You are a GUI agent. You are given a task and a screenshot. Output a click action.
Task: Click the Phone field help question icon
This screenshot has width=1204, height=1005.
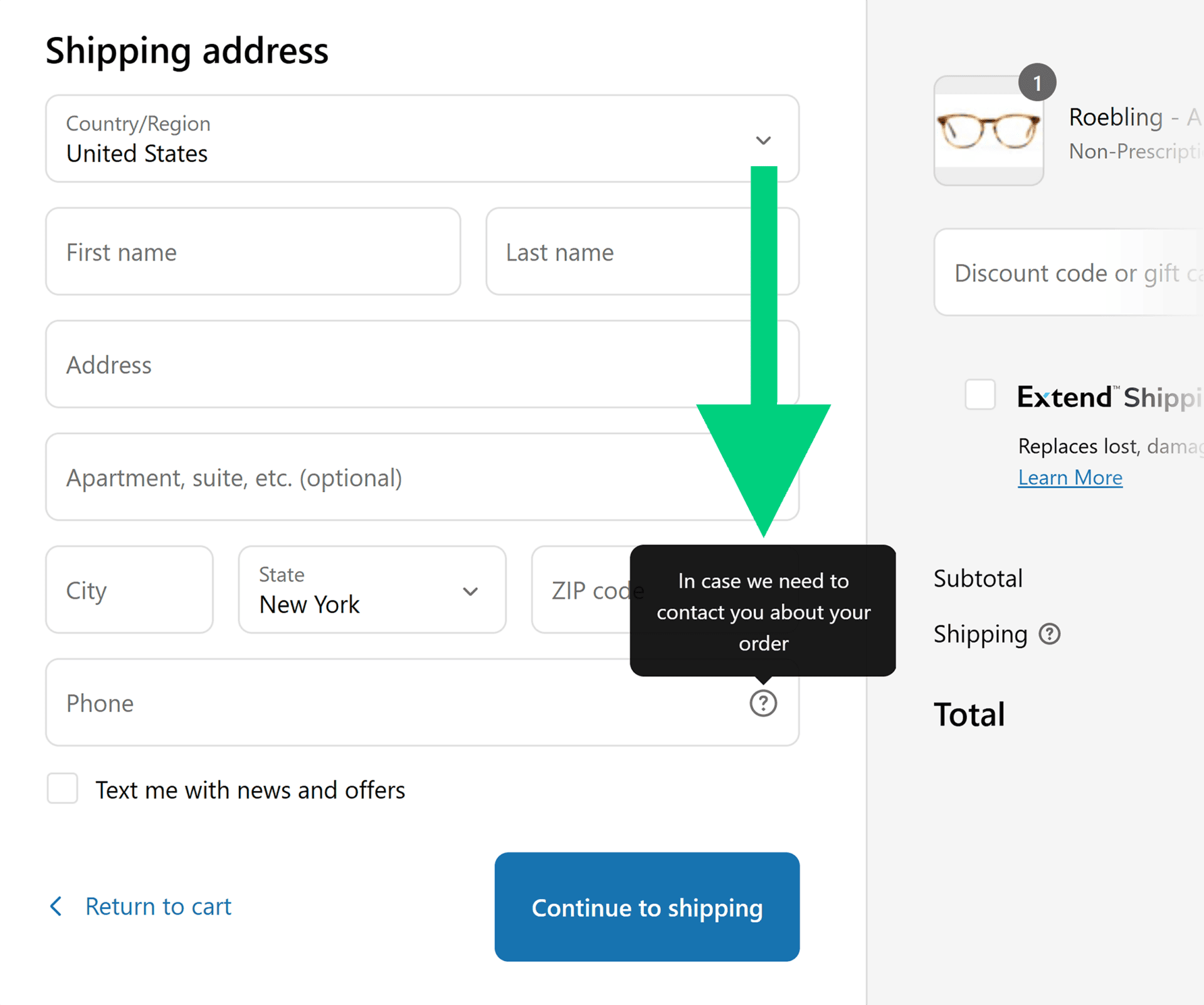[763, 703]
